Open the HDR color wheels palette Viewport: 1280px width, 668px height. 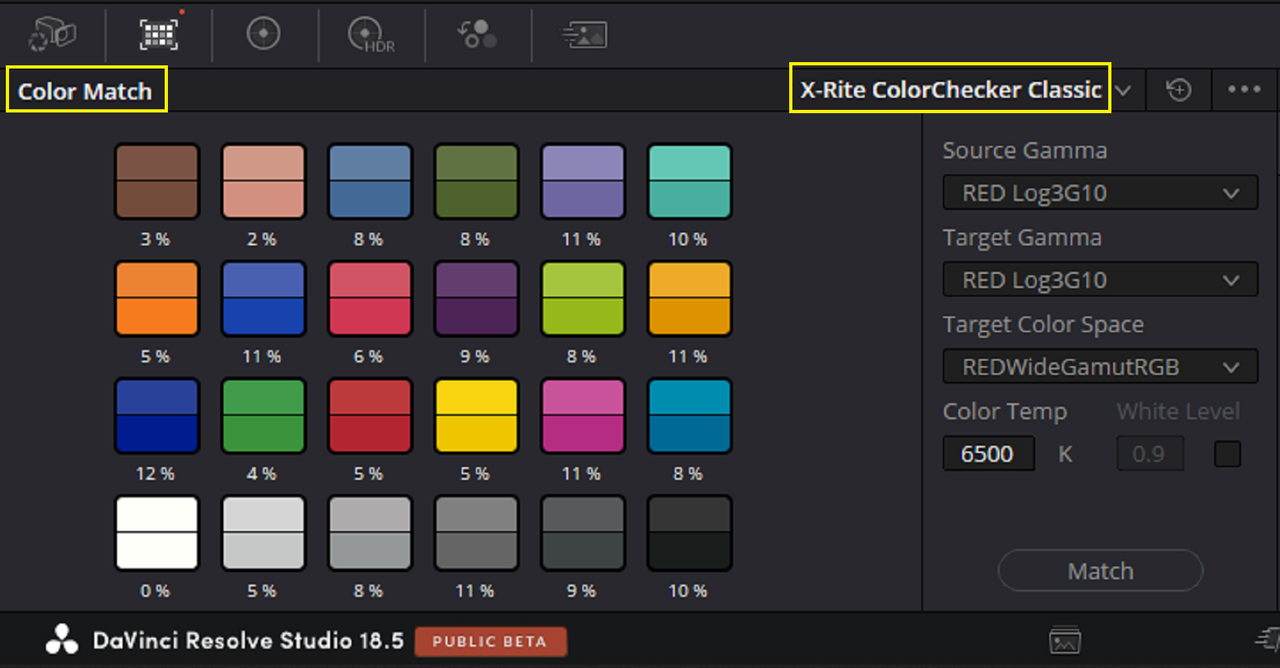point(371,35)
